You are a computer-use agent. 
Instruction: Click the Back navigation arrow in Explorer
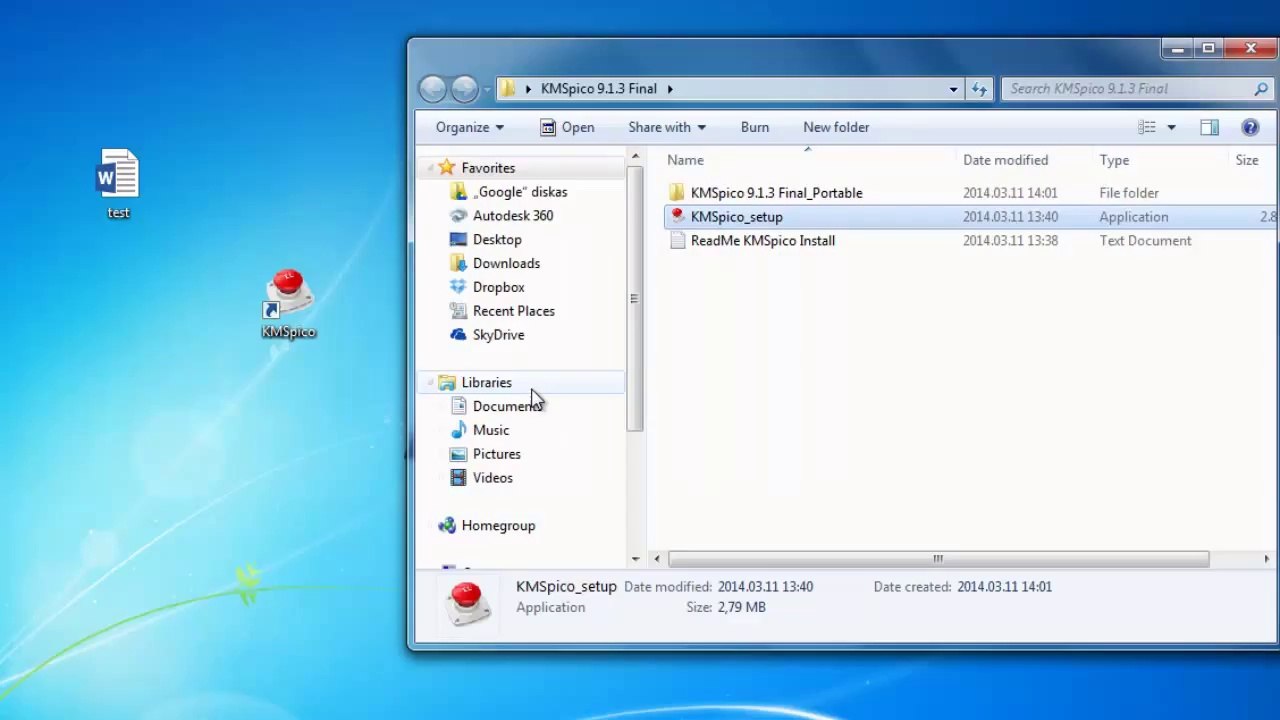pos(432,89)
